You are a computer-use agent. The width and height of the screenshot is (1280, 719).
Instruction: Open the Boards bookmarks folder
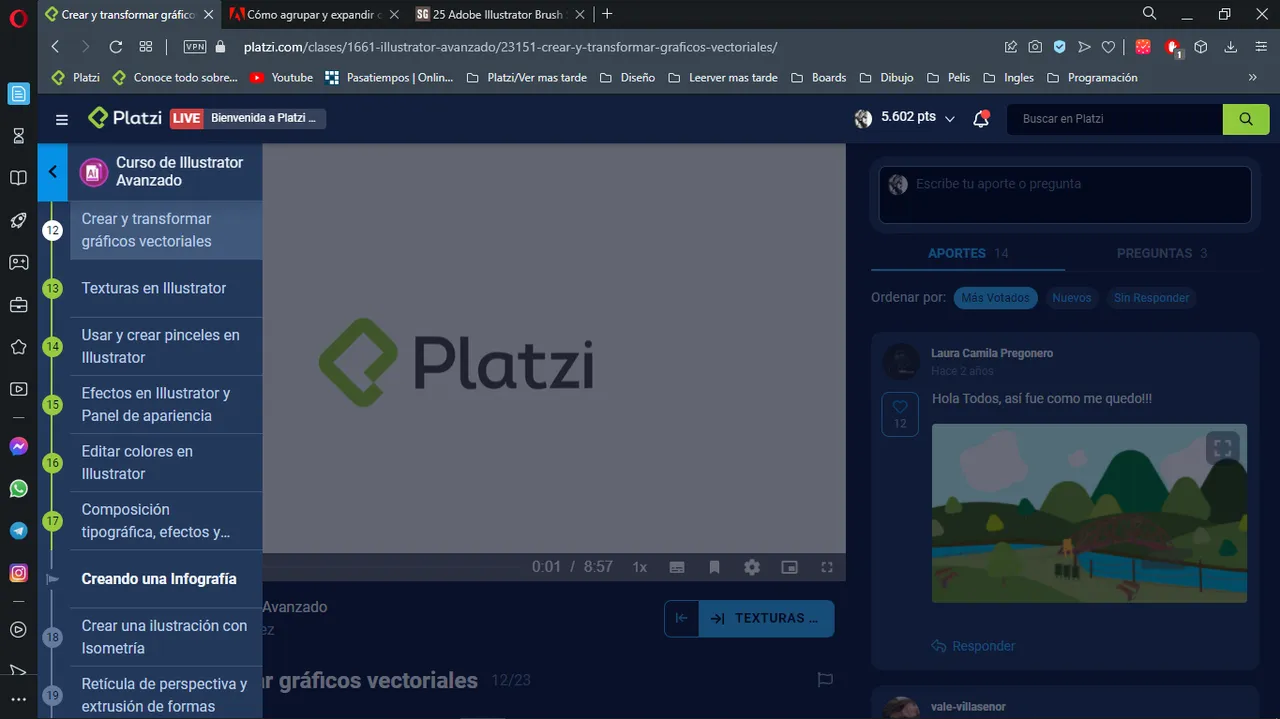coord(819,77)
